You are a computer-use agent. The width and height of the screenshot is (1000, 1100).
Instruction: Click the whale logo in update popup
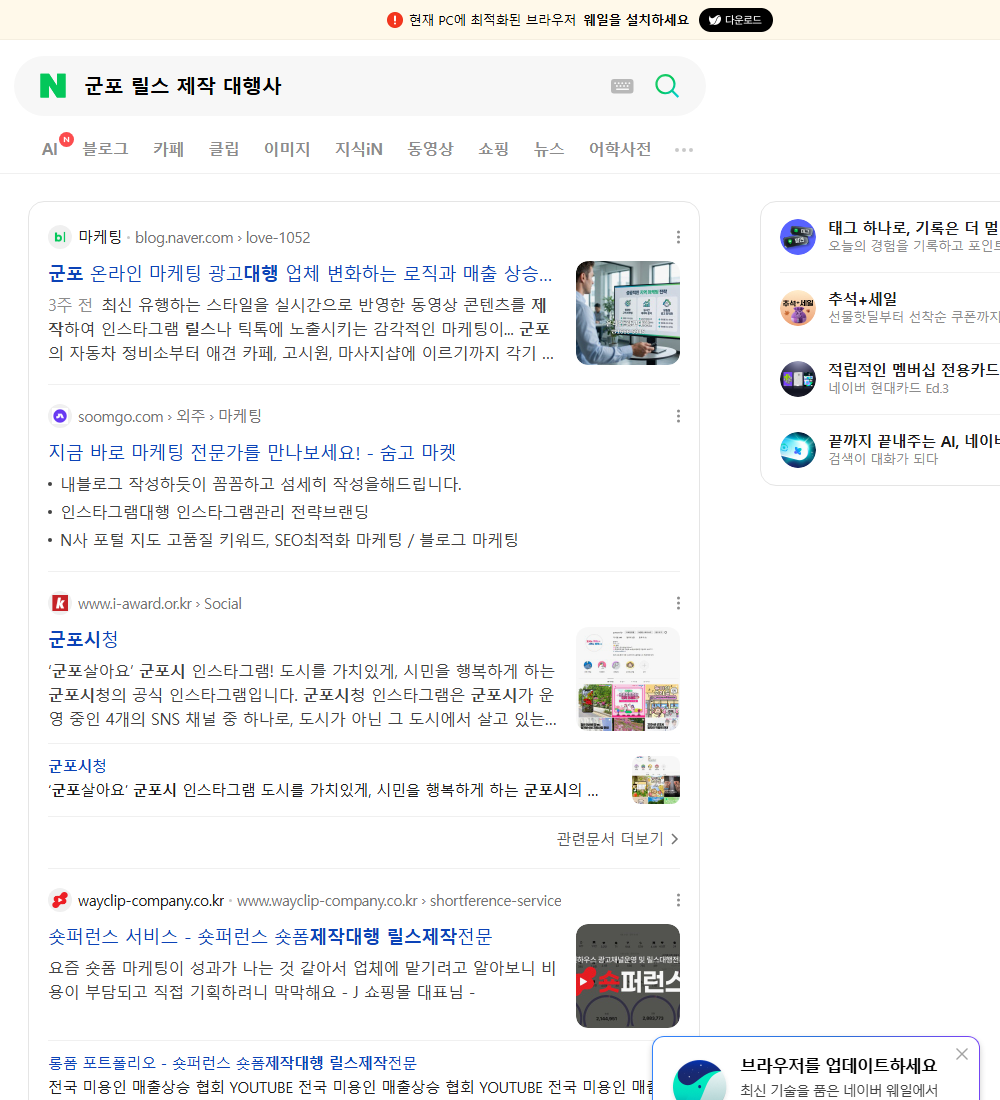(699, 1080)
